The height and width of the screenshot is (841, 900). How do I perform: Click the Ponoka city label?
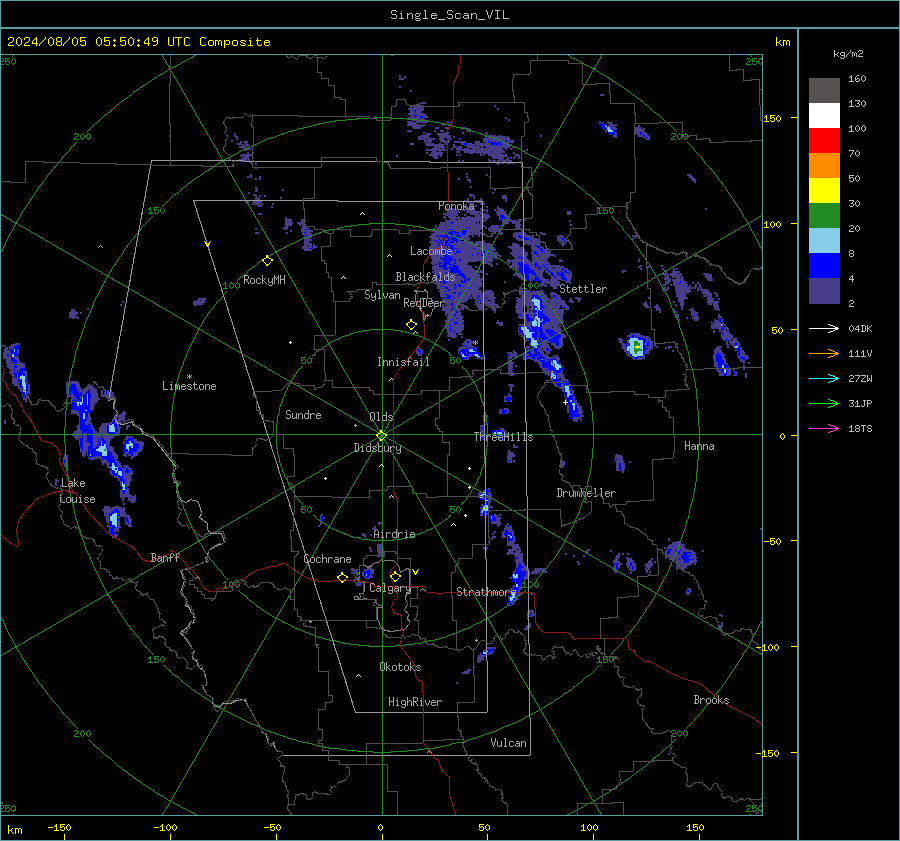[x=456, y=206]
